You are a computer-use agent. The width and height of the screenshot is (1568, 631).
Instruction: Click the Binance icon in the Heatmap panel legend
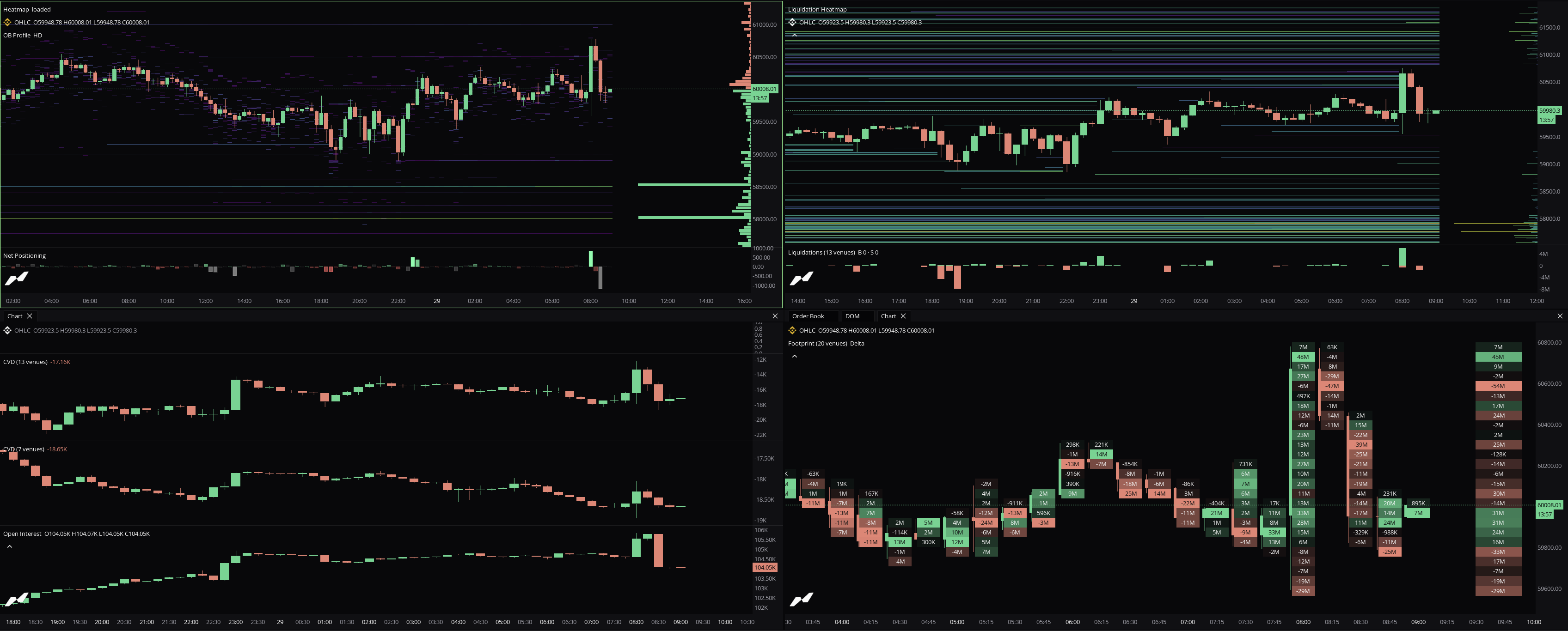point(7,22)
